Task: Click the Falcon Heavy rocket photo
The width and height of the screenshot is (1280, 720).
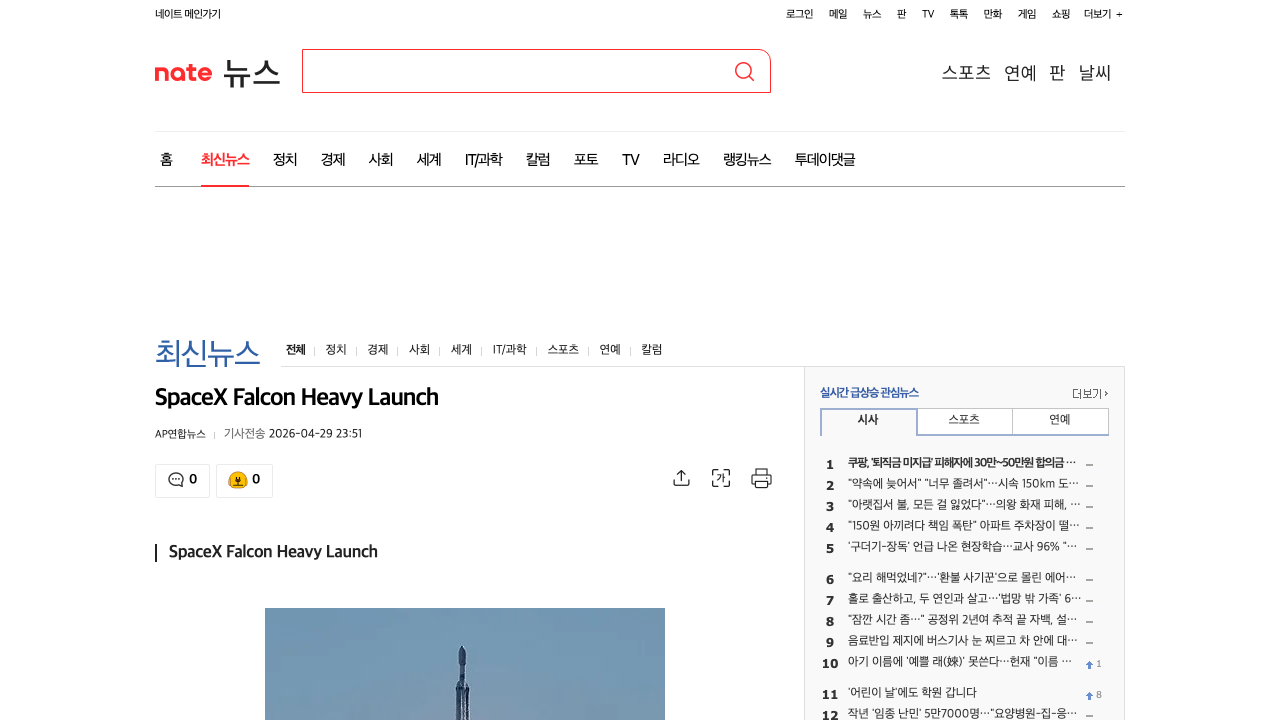Action: 465,664
